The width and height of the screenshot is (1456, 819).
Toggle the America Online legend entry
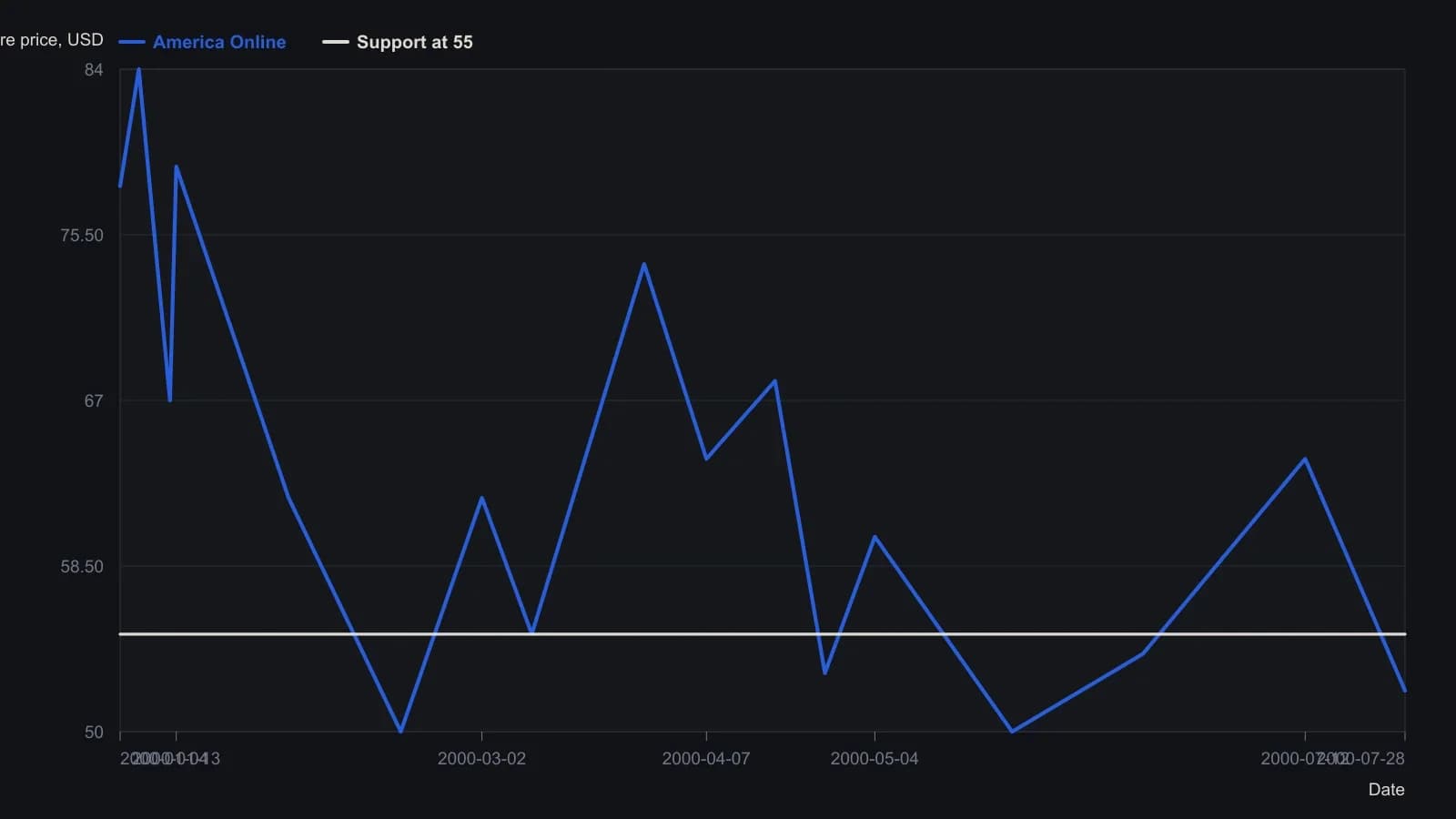(x=202, y=42)
